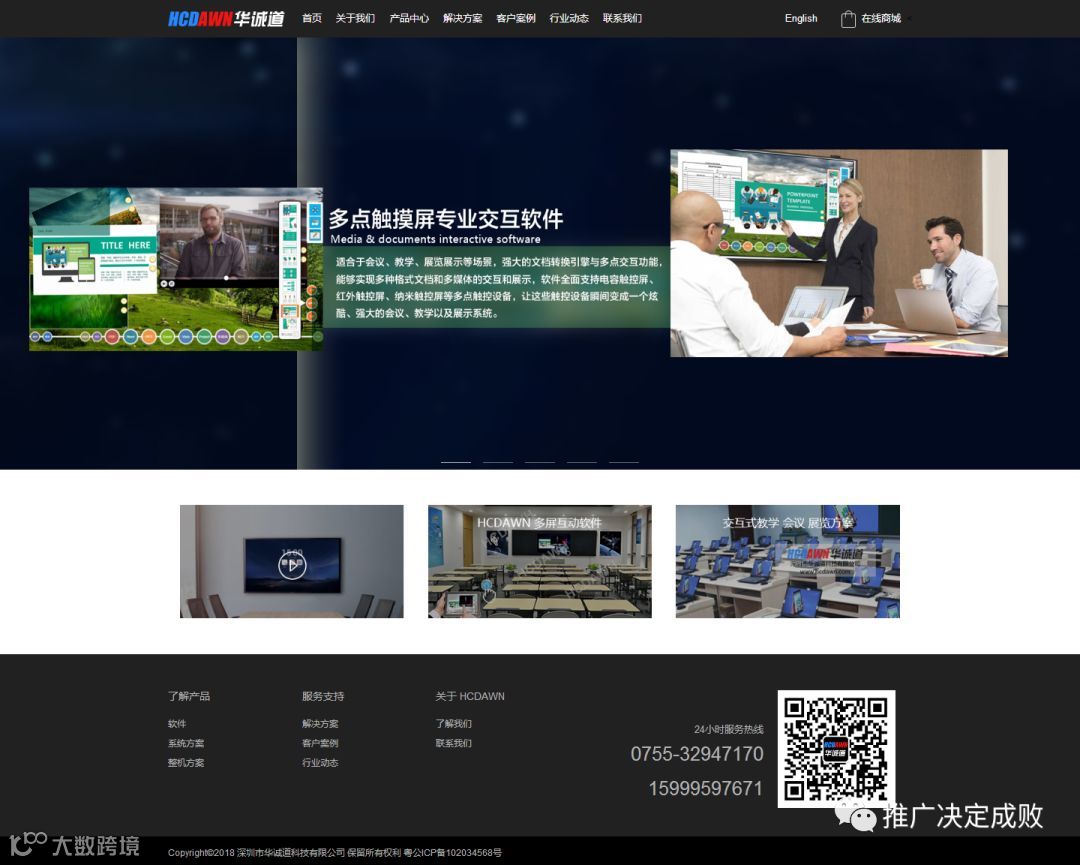
Task: Click the Copyright©2018 ICP footer text
Action: 335,853
